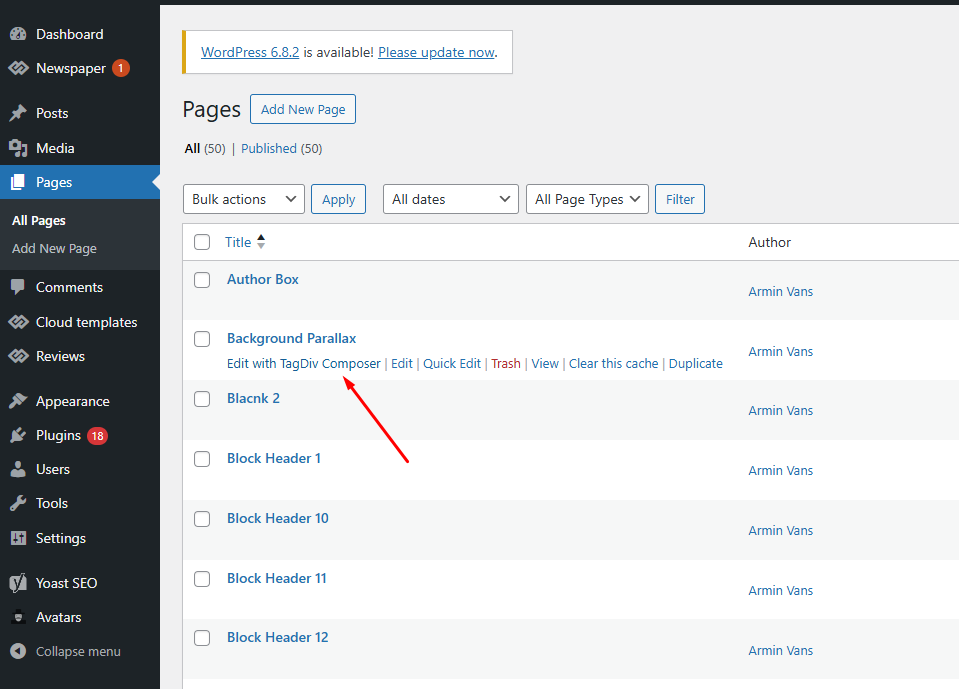The width and height of the screenshot is (959, 689).
Task: Toggle the select-all checkbox beside Title
Action: (202, 242)
